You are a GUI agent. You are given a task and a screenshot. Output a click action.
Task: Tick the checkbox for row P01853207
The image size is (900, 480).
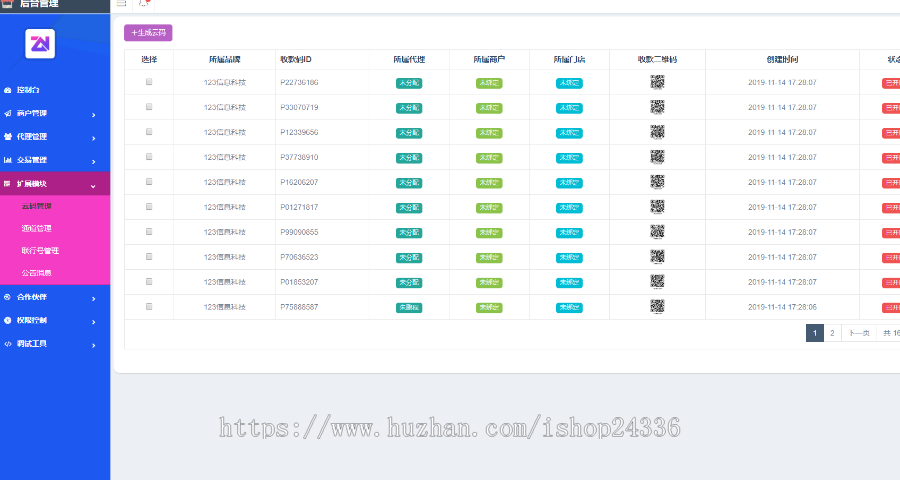149,282
